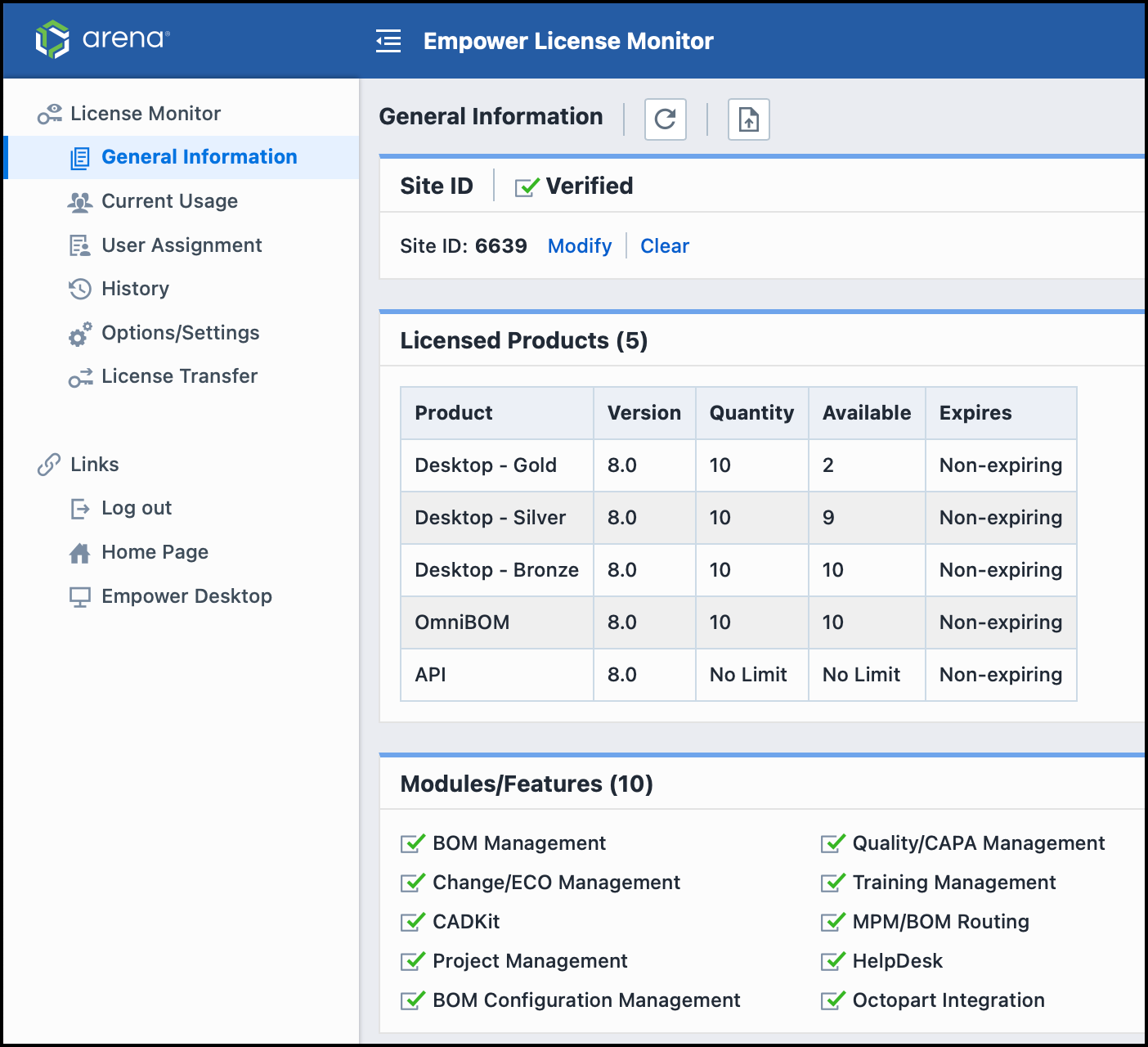Select the Desktop - Silver product cell
Screen dimensions: 1148x1047
pos(497,518)
